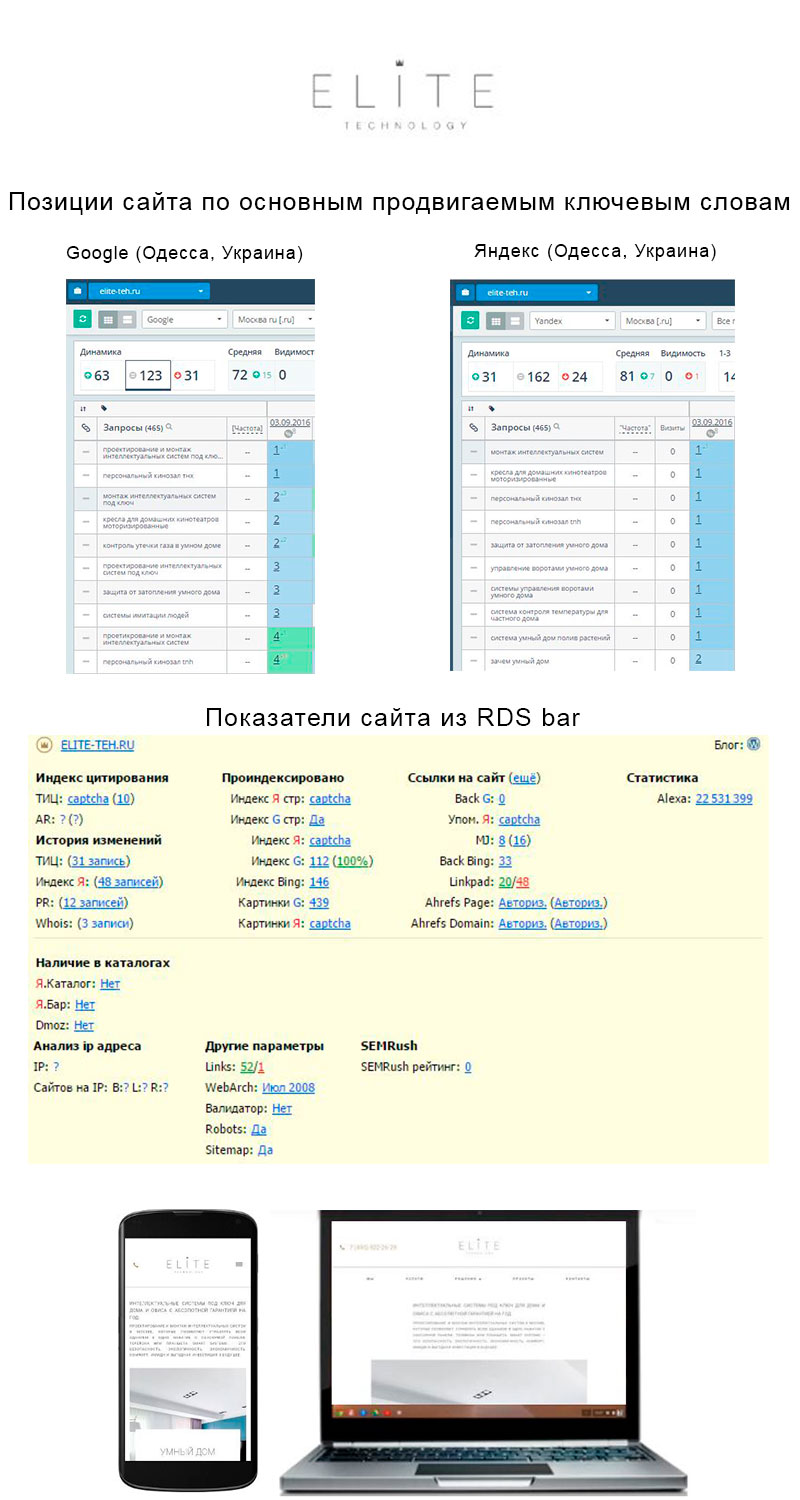Select the unchanged 162 counter in Yandex dynamics
The image size is (800, 1500).
pos(534,377)
